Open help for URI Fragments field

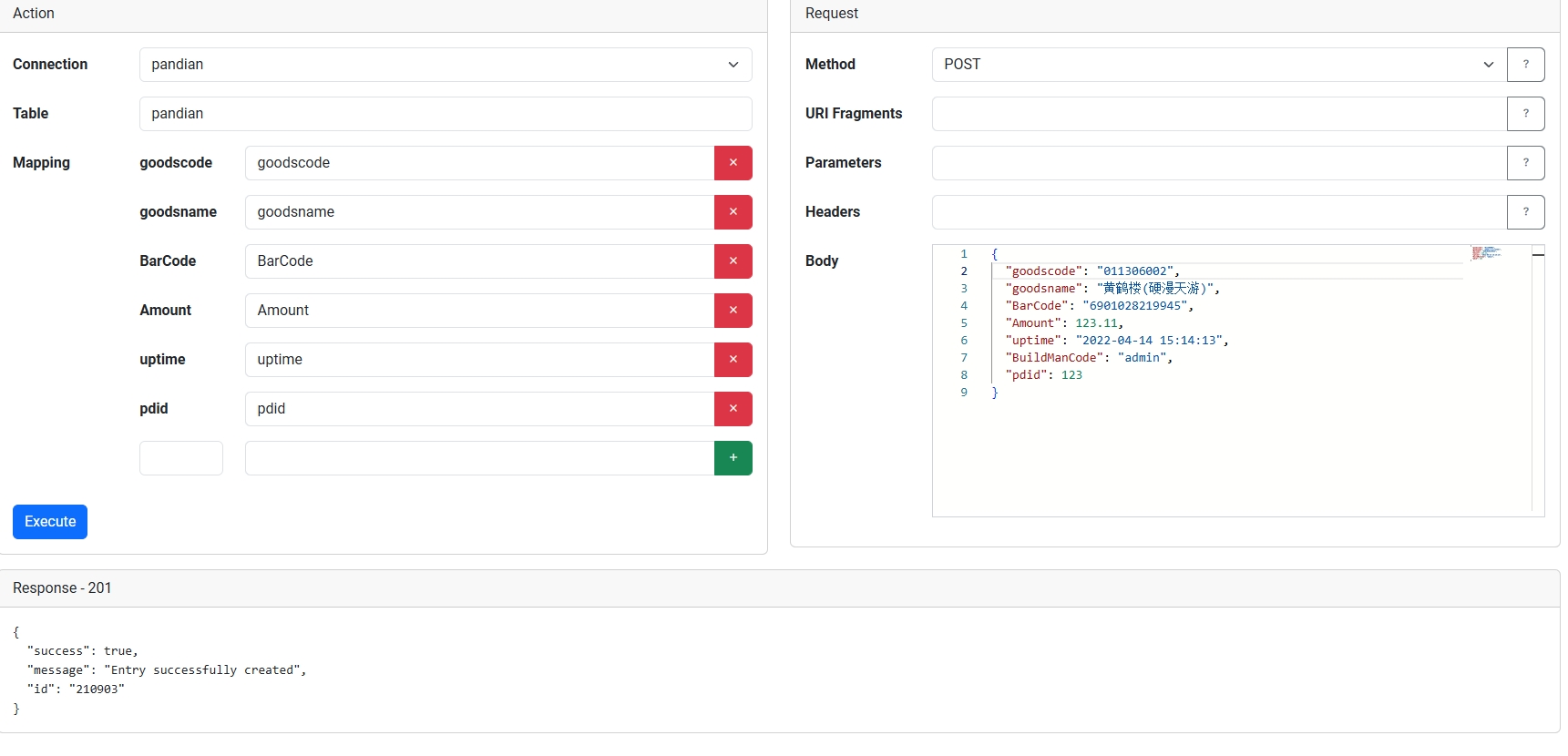coord(1525,114)
